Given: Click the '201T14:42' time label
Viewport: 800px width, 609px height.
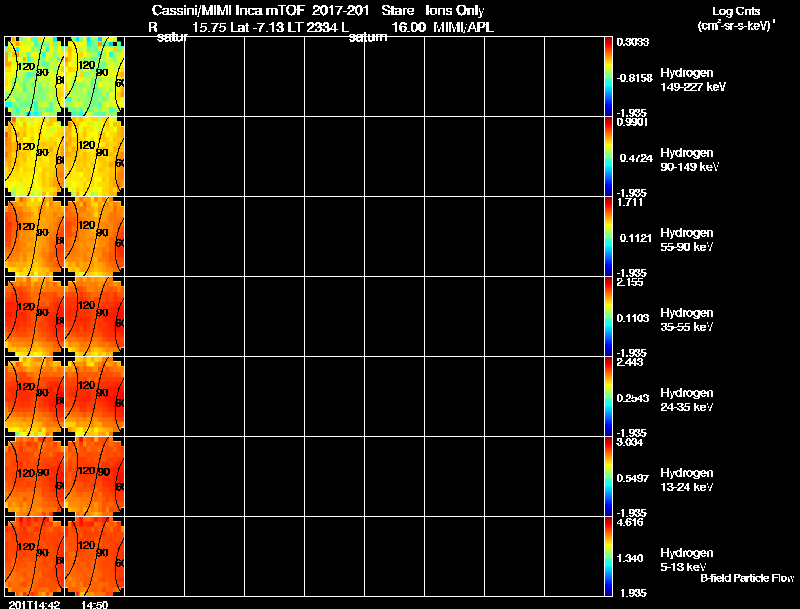Looking at the screenshot, I should [35, 605].
